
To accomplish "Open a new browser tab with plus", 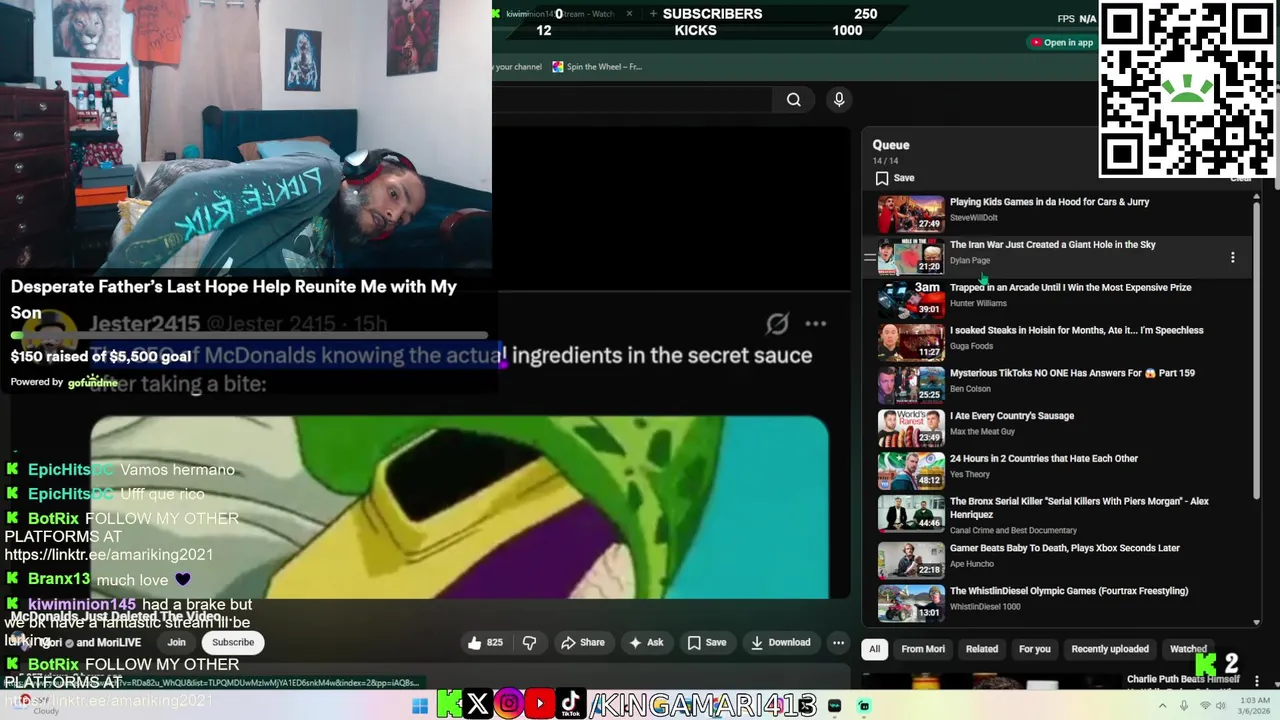I will [x=653, y=14].
